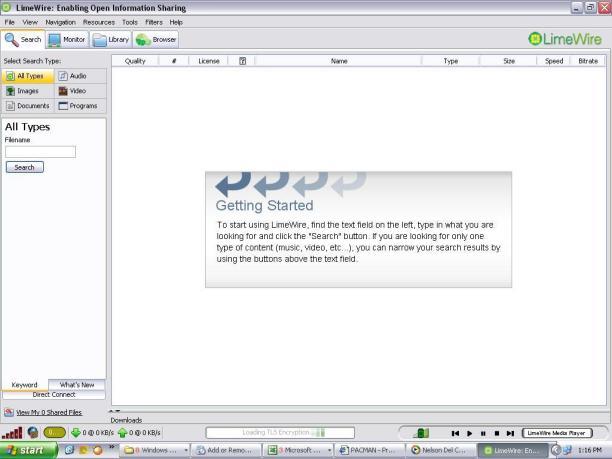612x459 pixels.
Task: Select Video search type
Action: [80, 91]
